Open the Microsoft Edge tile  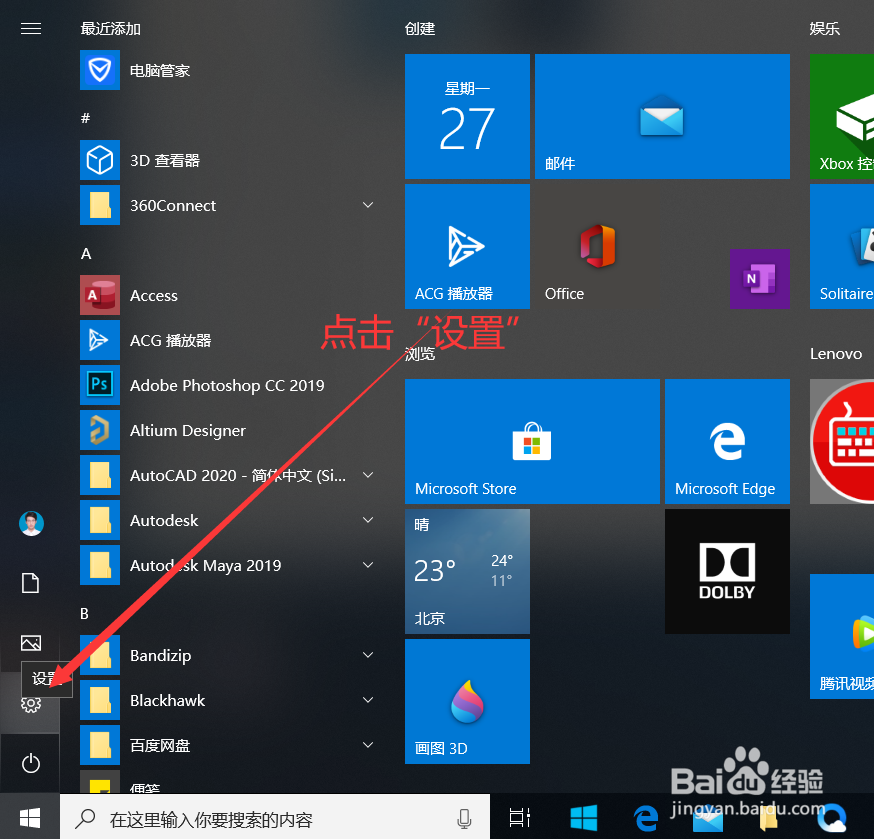pyautogui.click(x=727, y=442)
